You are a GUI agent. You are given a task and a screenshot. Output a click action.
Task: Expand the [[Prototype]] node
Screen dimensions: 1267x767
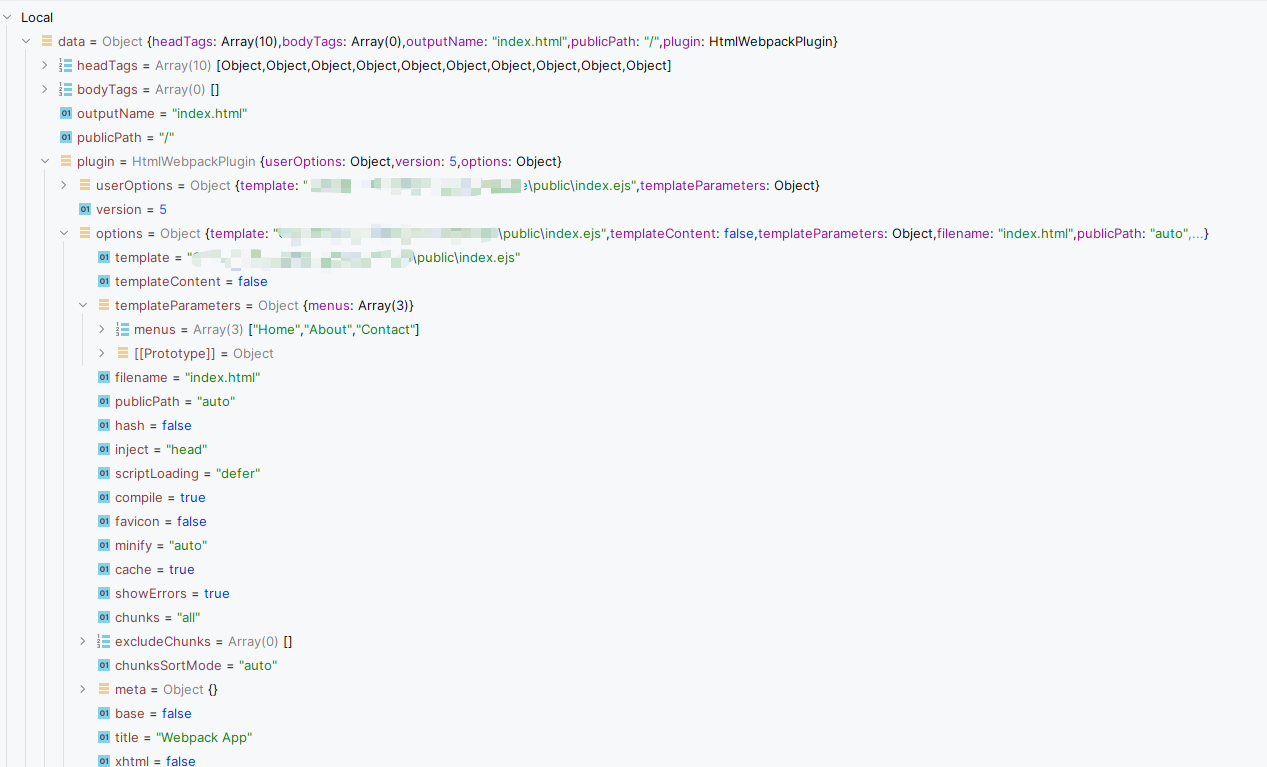100,353
